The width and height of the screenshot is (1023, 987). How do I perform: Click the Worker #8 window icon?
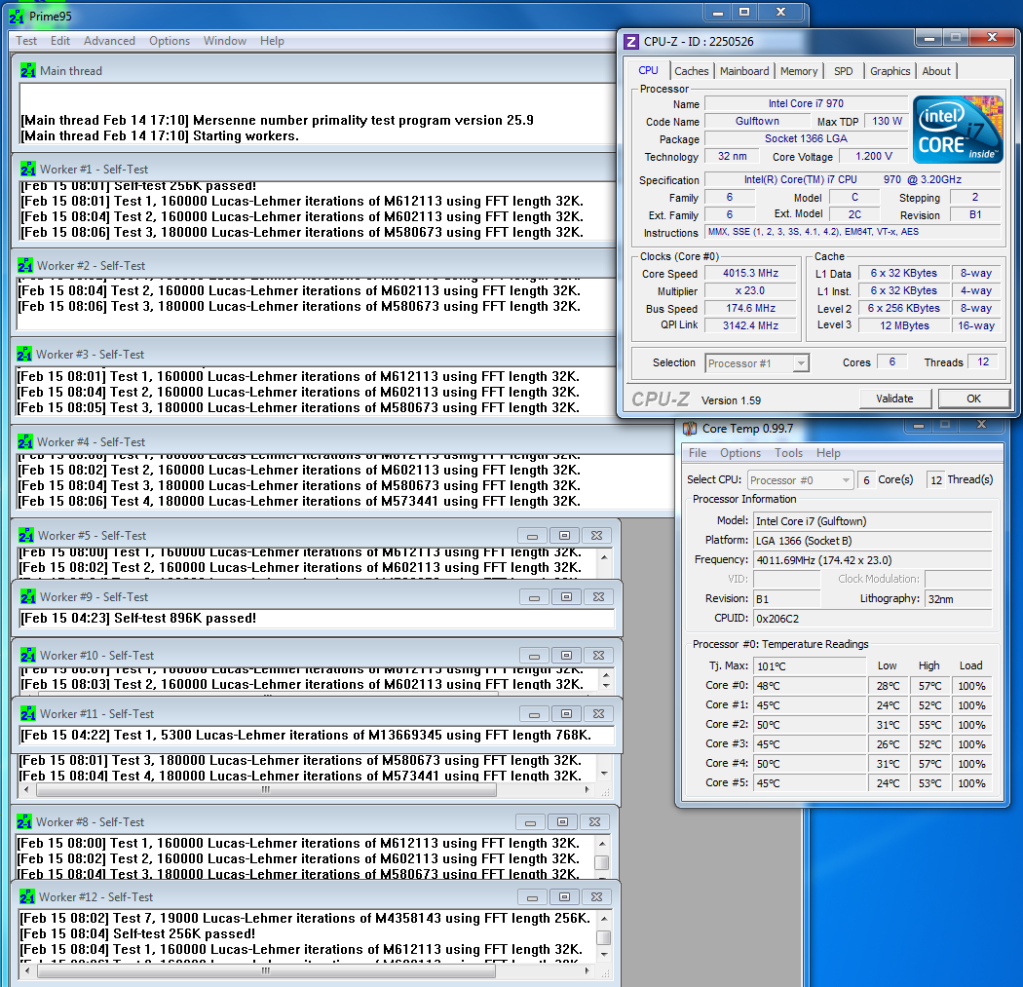click(x=25, y=822)
